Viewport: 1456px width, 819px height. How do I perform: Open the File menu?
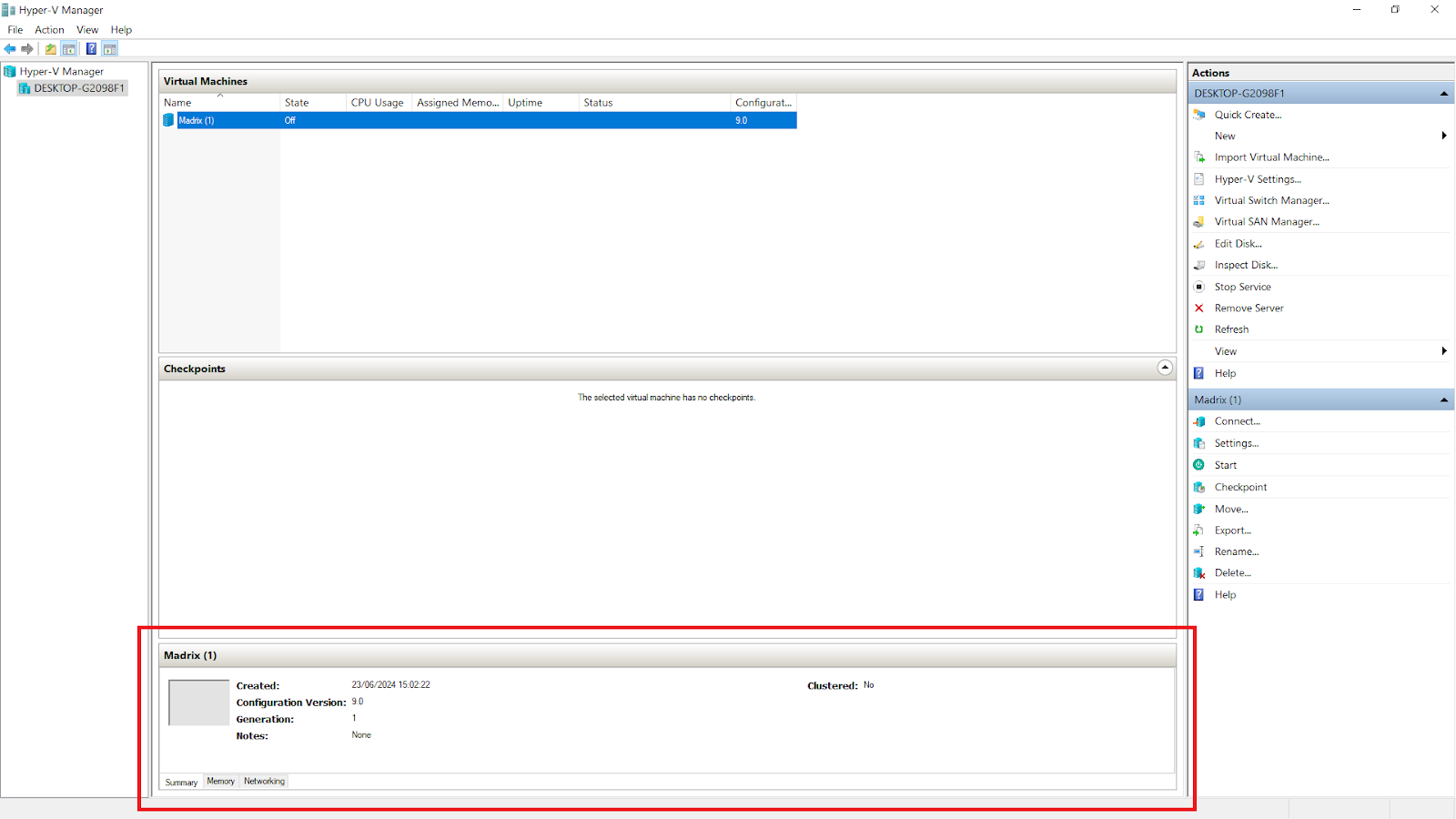[x=15, y=30]
